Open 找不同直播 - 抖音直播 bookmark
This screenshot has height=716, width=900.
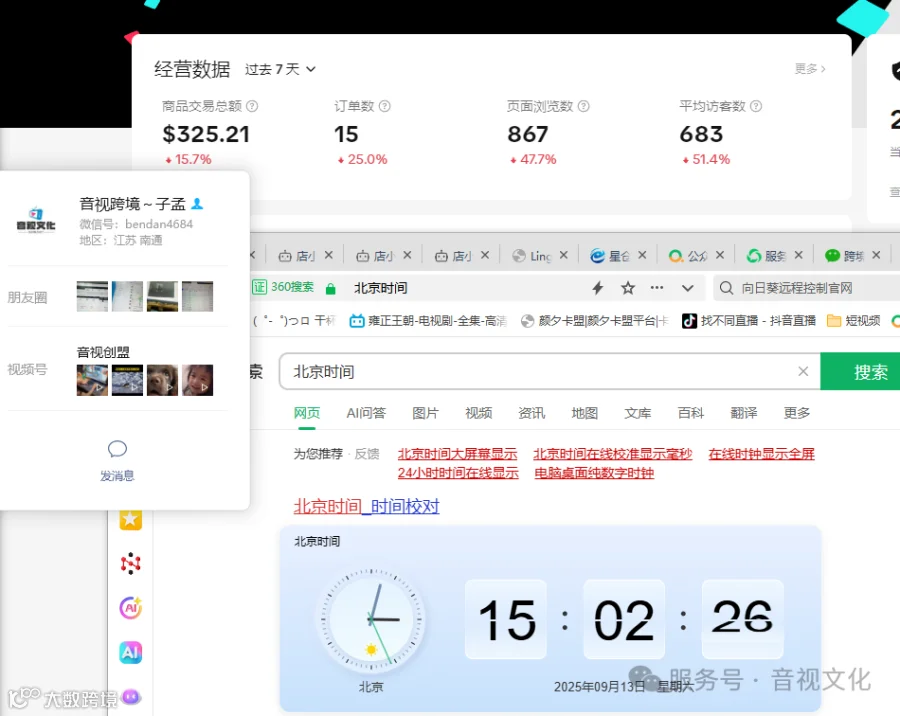point(749,320)
